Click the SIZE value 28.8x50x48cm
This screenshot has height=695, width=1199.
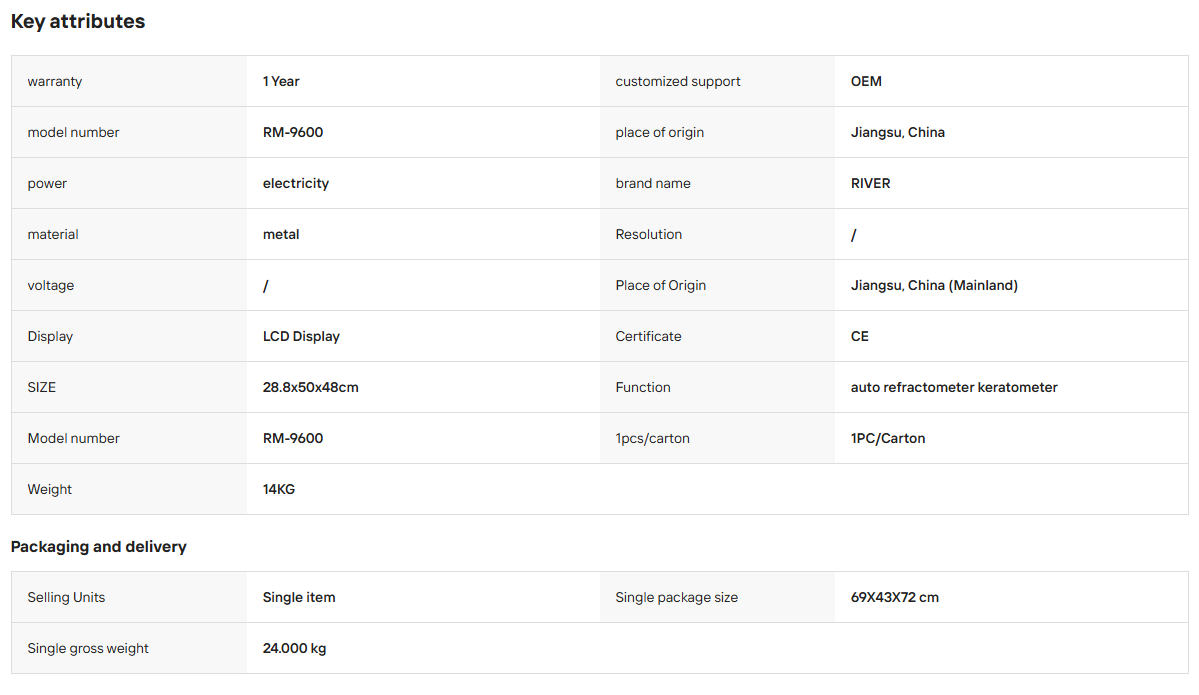tap(310, 388)
